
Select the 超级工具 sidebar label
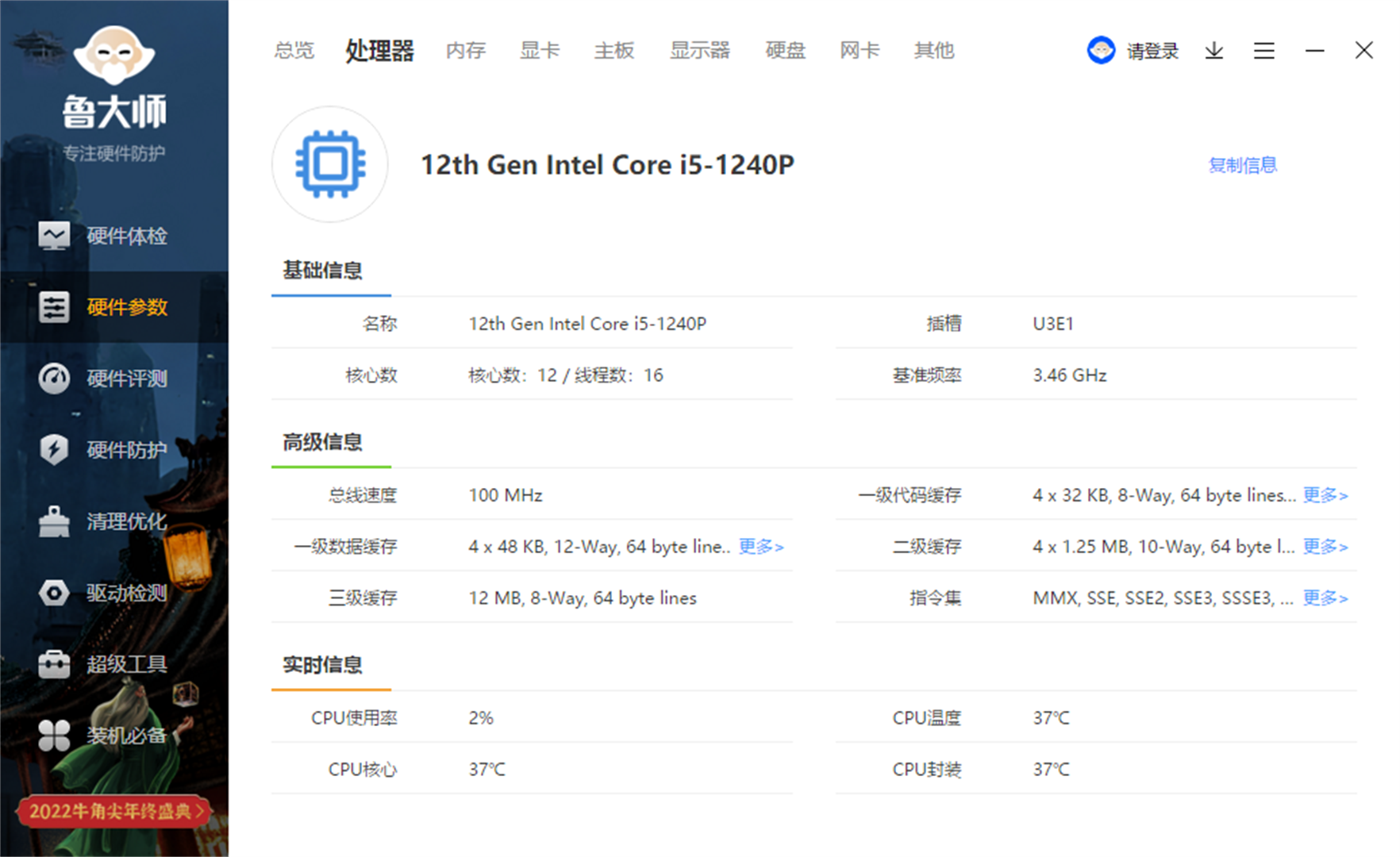pyautogui.click(x=127, y=664)
